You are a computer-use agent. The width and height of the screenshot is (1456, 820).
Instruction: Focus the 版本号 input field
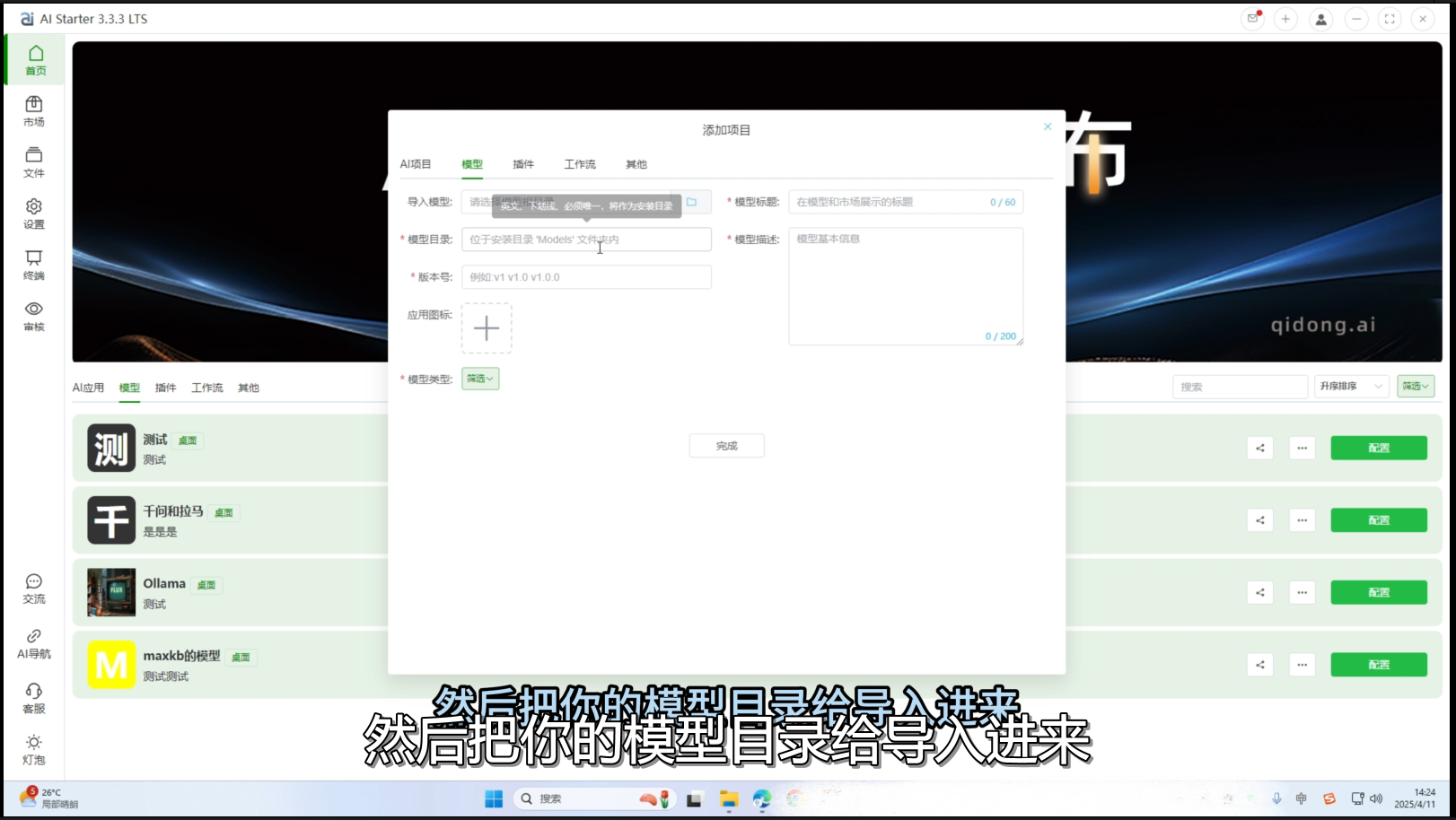586,277
